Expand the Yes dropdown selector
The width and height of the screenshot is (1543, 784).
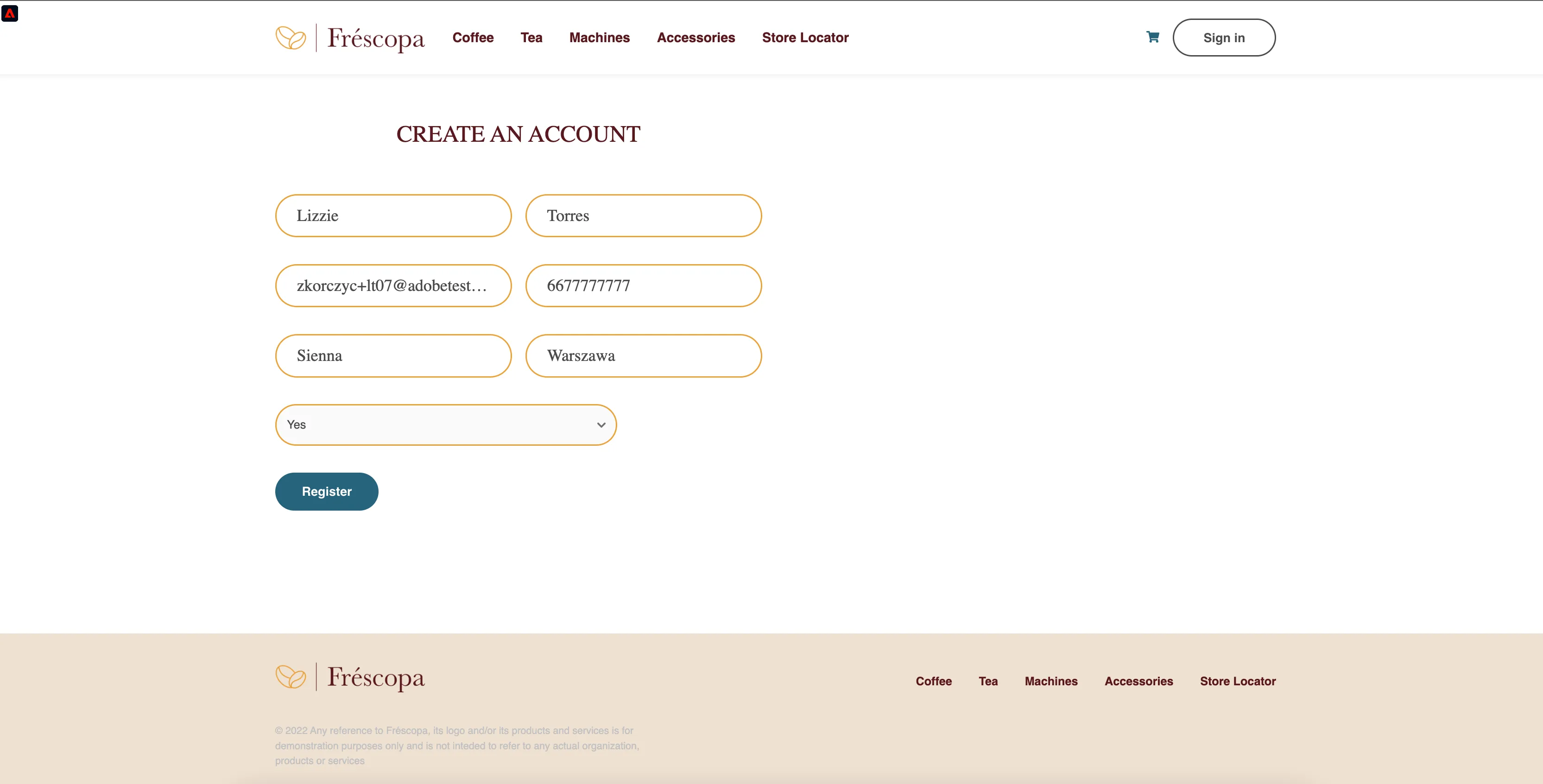click(446, 424)
